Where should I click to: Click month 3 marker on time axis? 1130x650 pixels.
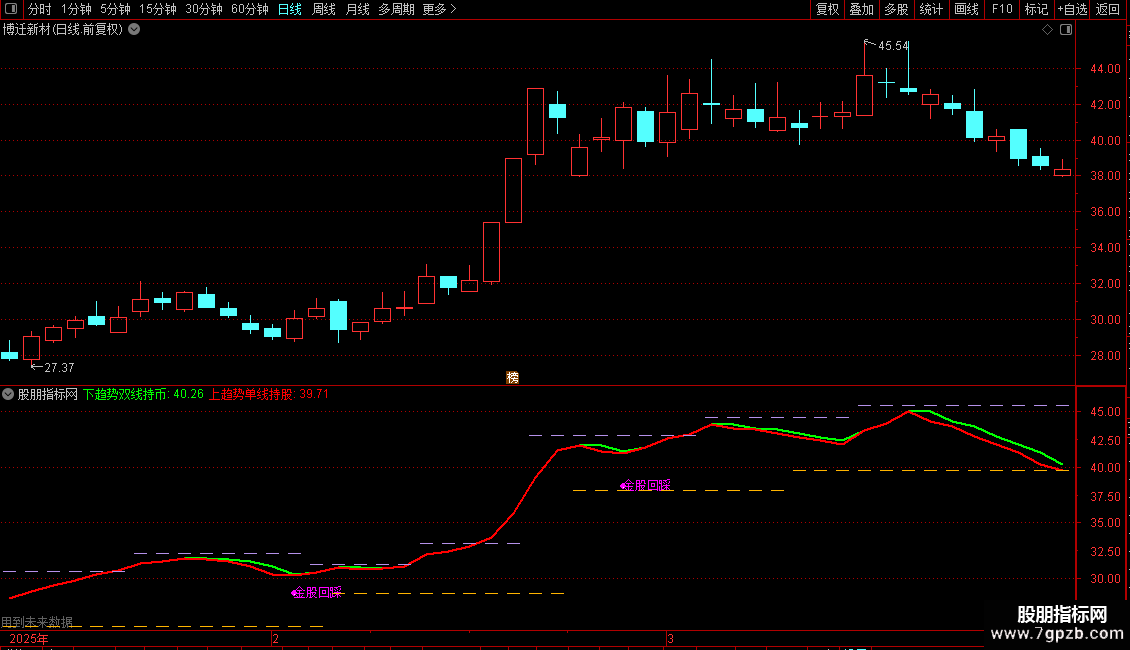pyautogui.click(x=670, y=638)
